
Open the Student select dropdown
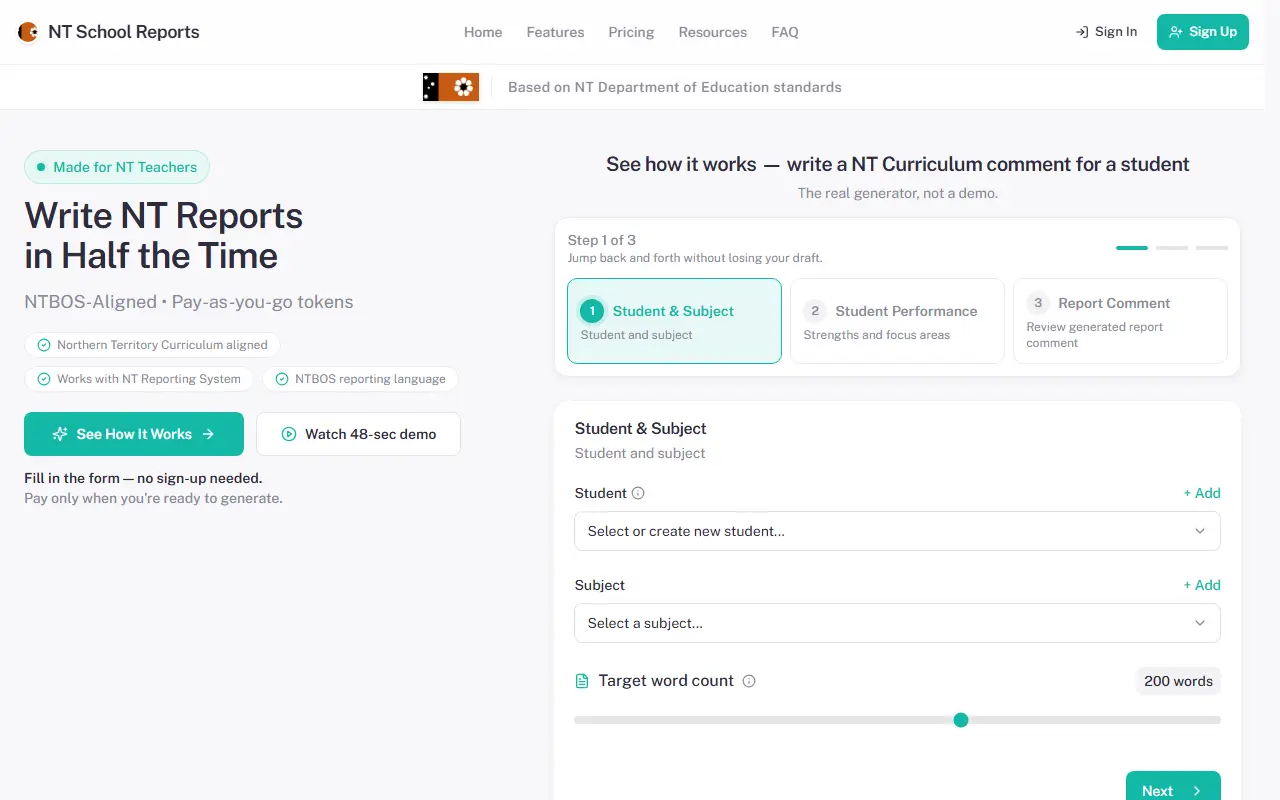[x=897, y=531]
